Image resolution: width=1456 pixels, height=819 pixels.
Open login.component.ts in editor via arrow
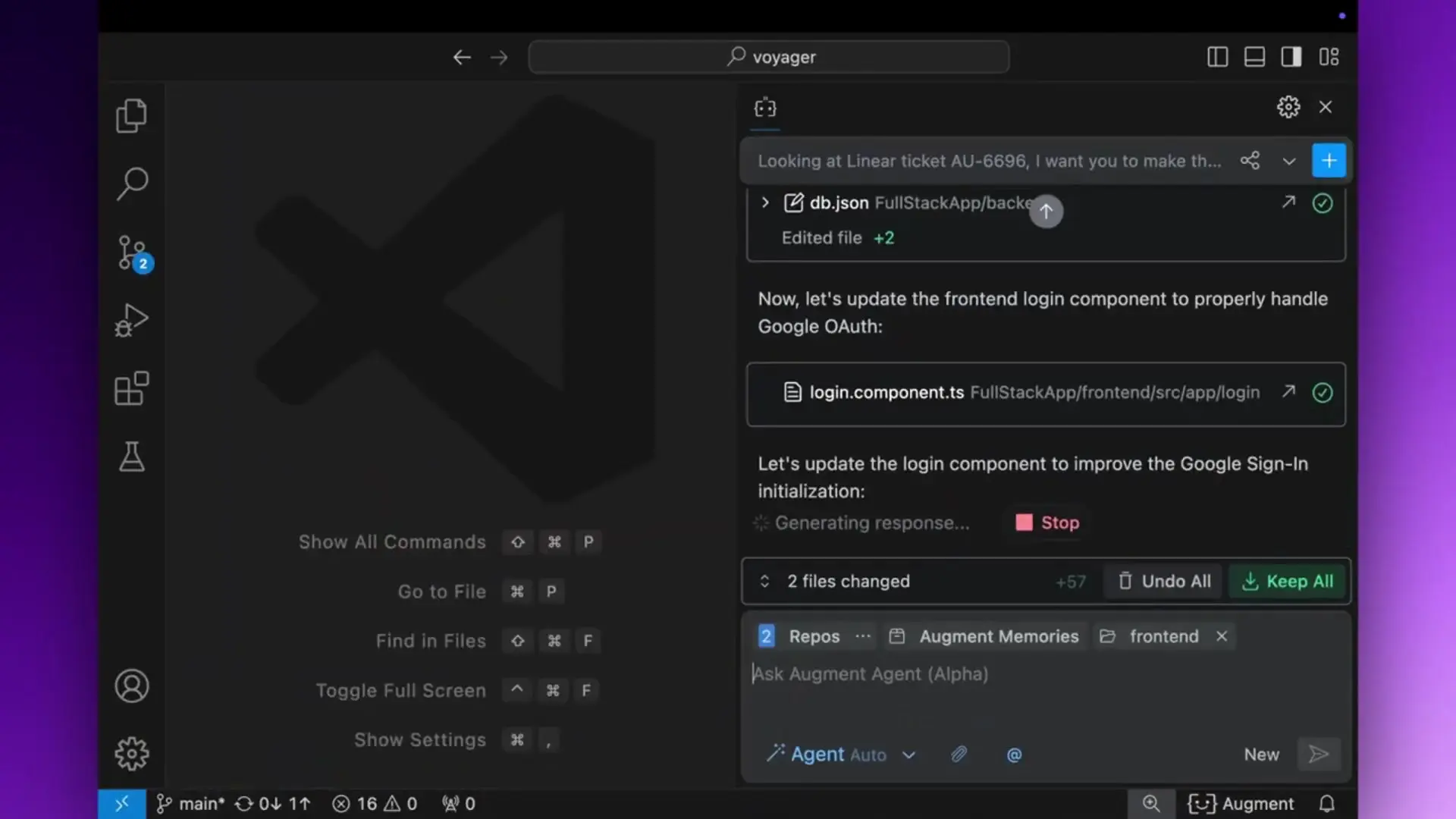1288,391
